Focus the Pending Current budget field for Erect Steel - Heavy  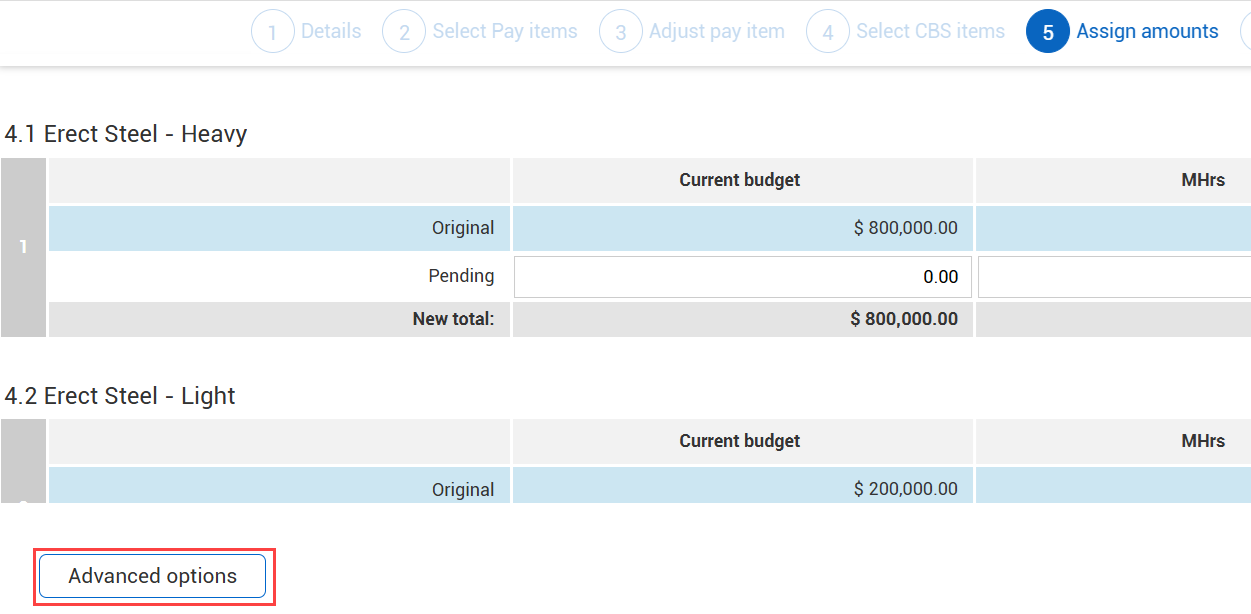coord(742,277)
